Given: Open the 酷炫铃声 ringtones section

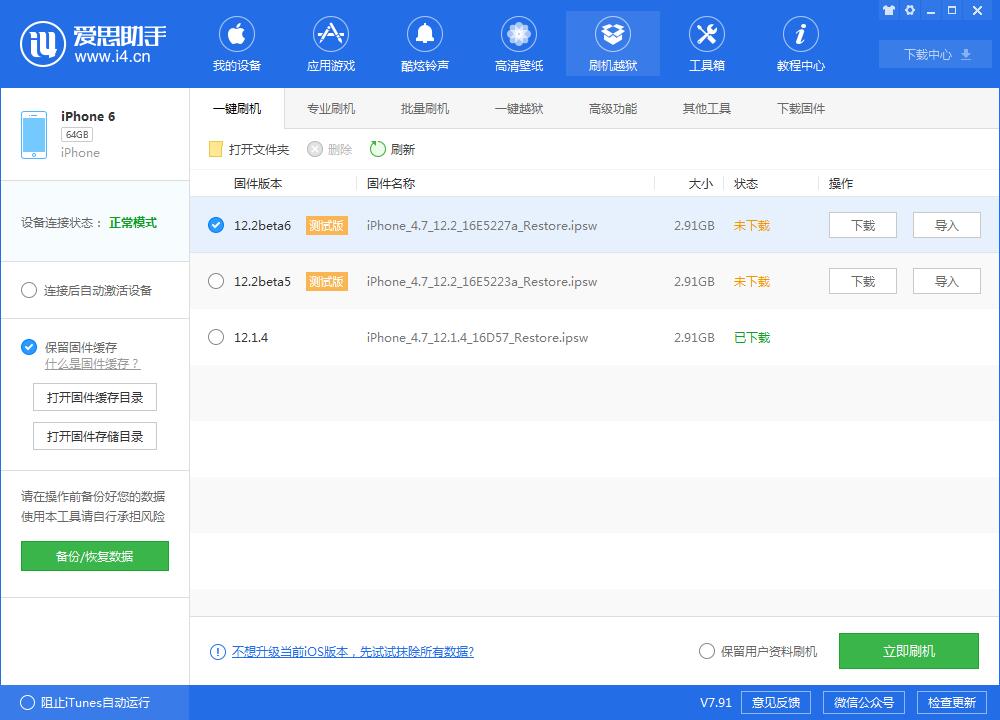Looking at the screenshot, I should (x=424, y=43).
